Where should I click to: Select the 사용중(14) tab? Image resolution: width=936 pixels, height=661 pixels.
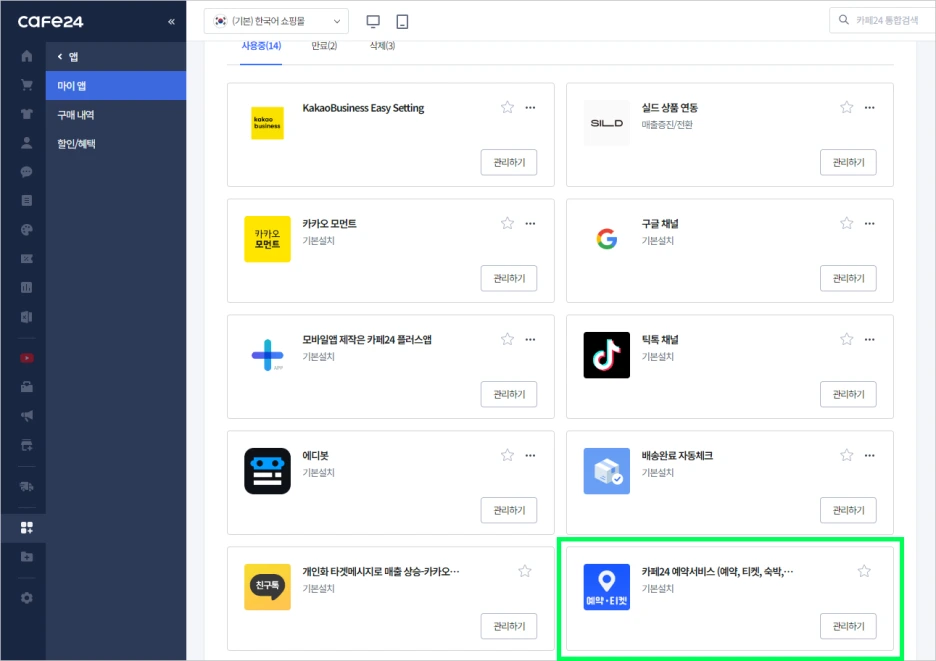tap(261, 46)
